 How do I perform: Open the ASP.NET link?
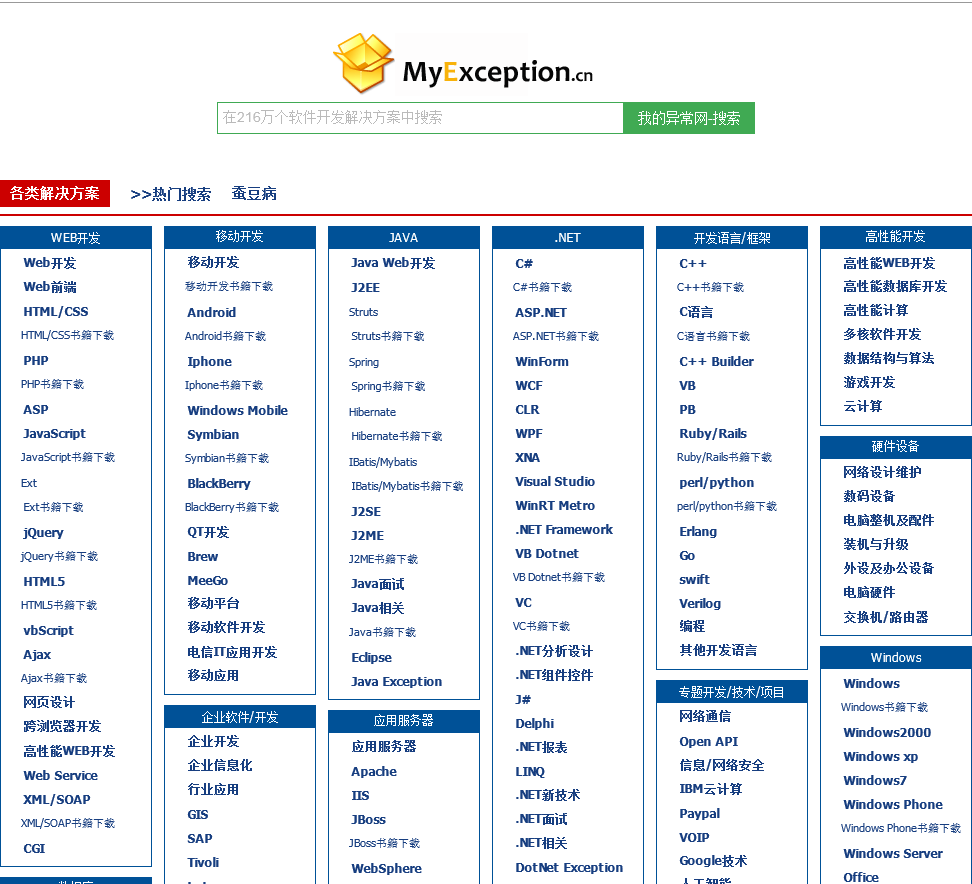coord(541,312)
